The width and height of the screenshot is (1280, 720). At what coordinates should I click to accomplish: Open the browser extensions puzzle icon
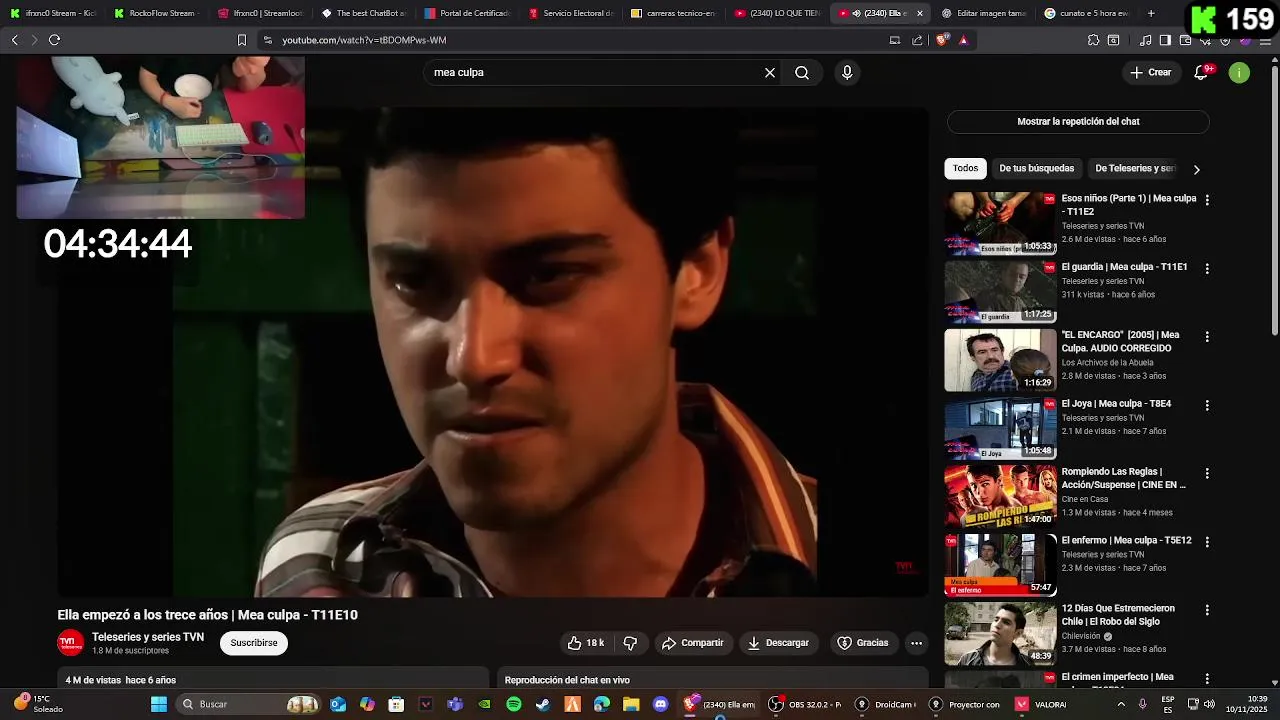pyautogui.click(x=1093, y=40)
